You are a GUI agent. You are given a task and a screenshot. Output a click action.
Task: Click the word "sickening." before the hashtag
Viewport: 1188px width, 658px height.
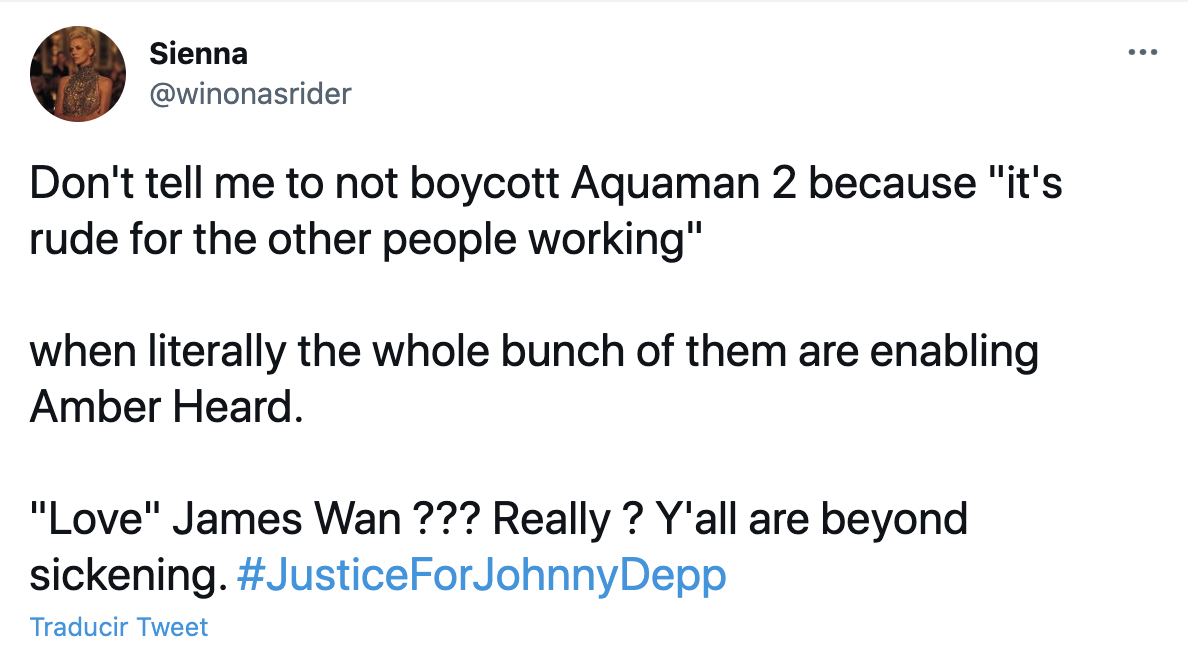click(123, 575)
